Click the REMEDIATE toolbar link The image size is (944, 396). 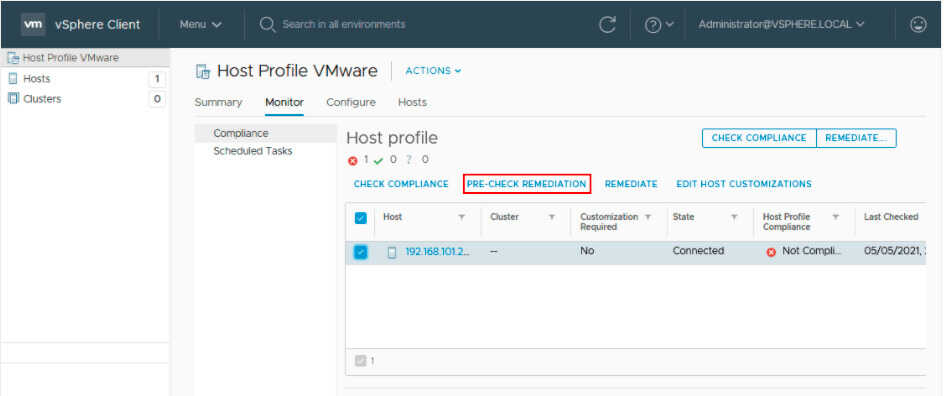tap(631, 184)
